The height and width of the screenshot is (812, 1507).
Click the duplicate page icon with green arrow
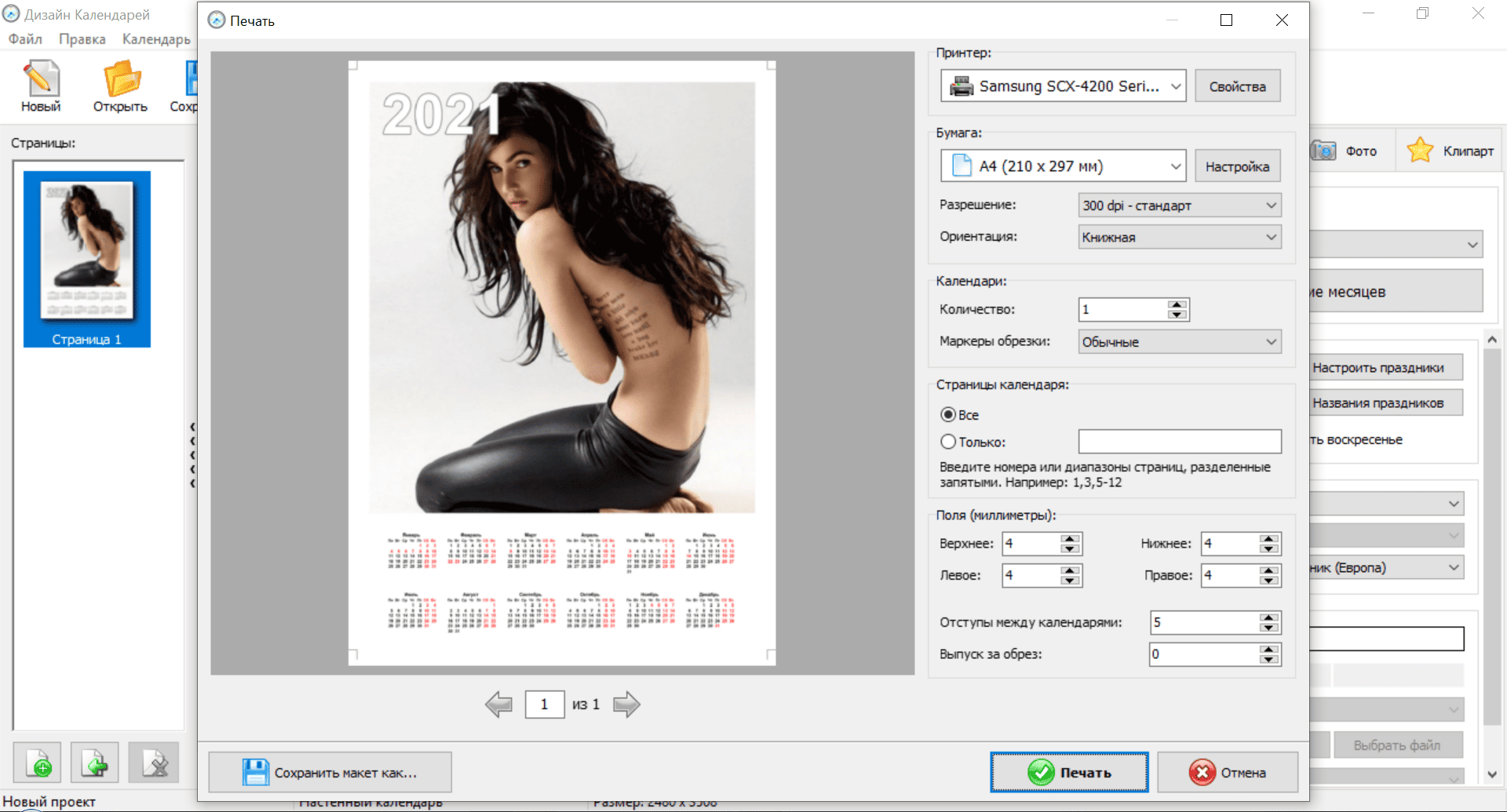[x=95, y=763]
